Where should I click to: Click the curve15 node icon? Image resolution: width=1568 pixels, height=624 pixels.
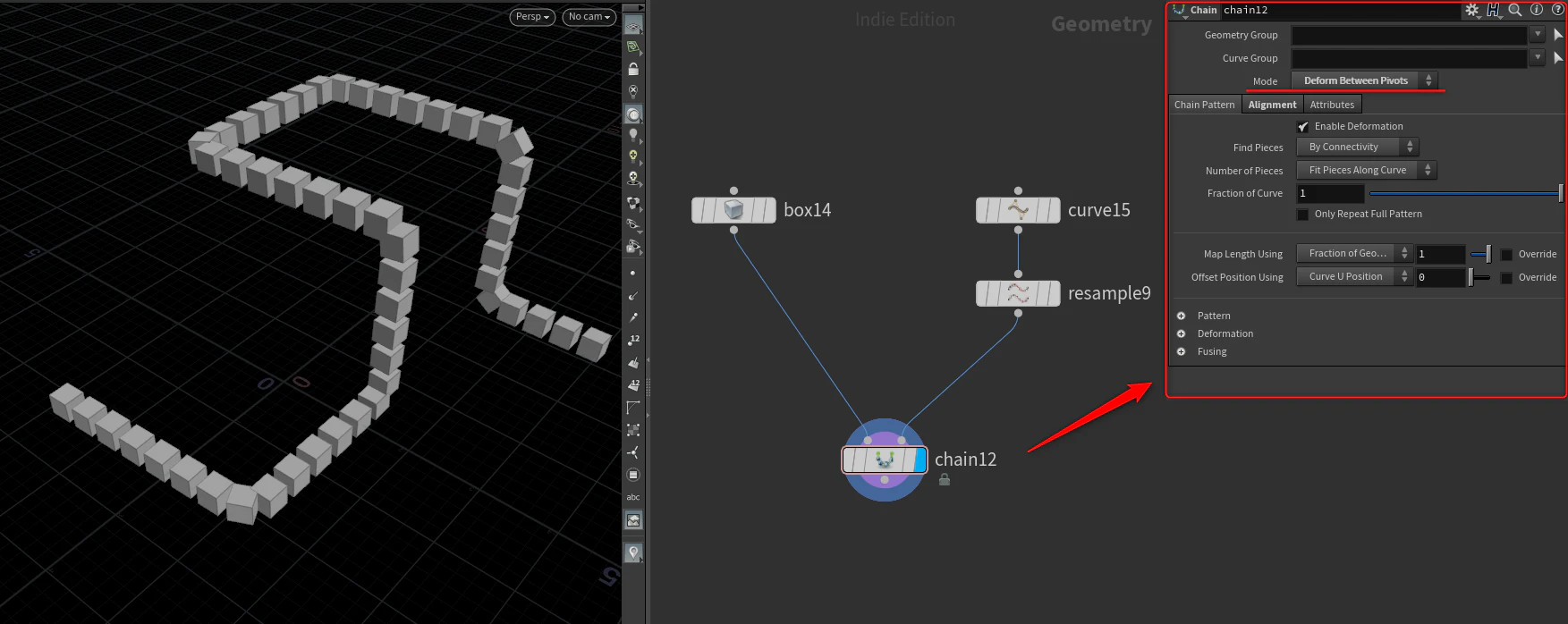1018,210
